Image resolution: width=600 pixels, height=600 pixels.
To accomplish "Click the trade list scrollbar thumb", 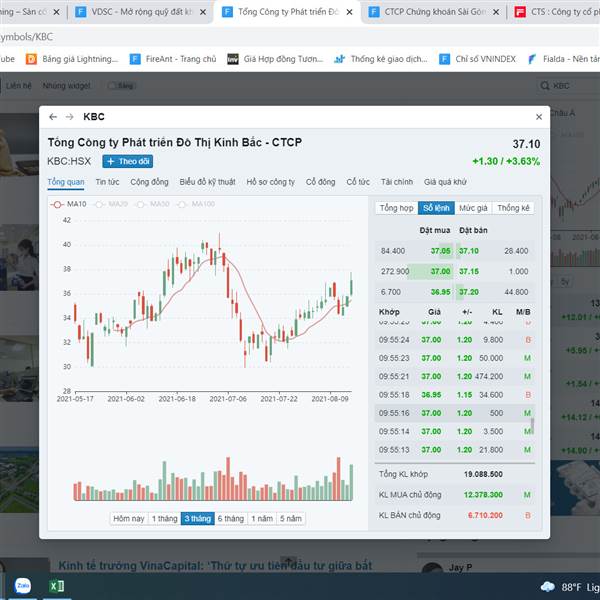I will point(532,426).
